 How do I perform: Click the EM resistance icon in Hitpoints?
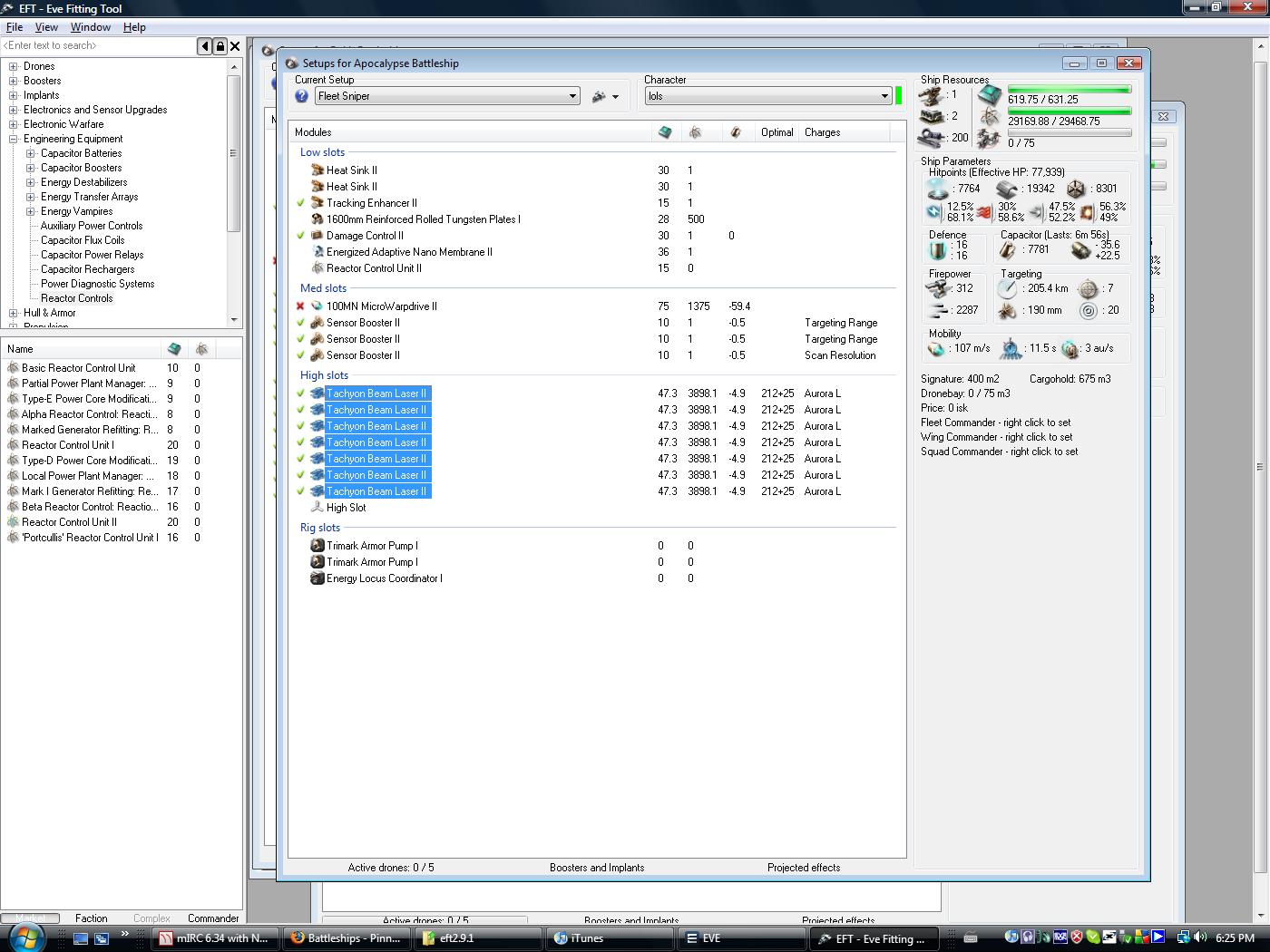tap(933, 212)
